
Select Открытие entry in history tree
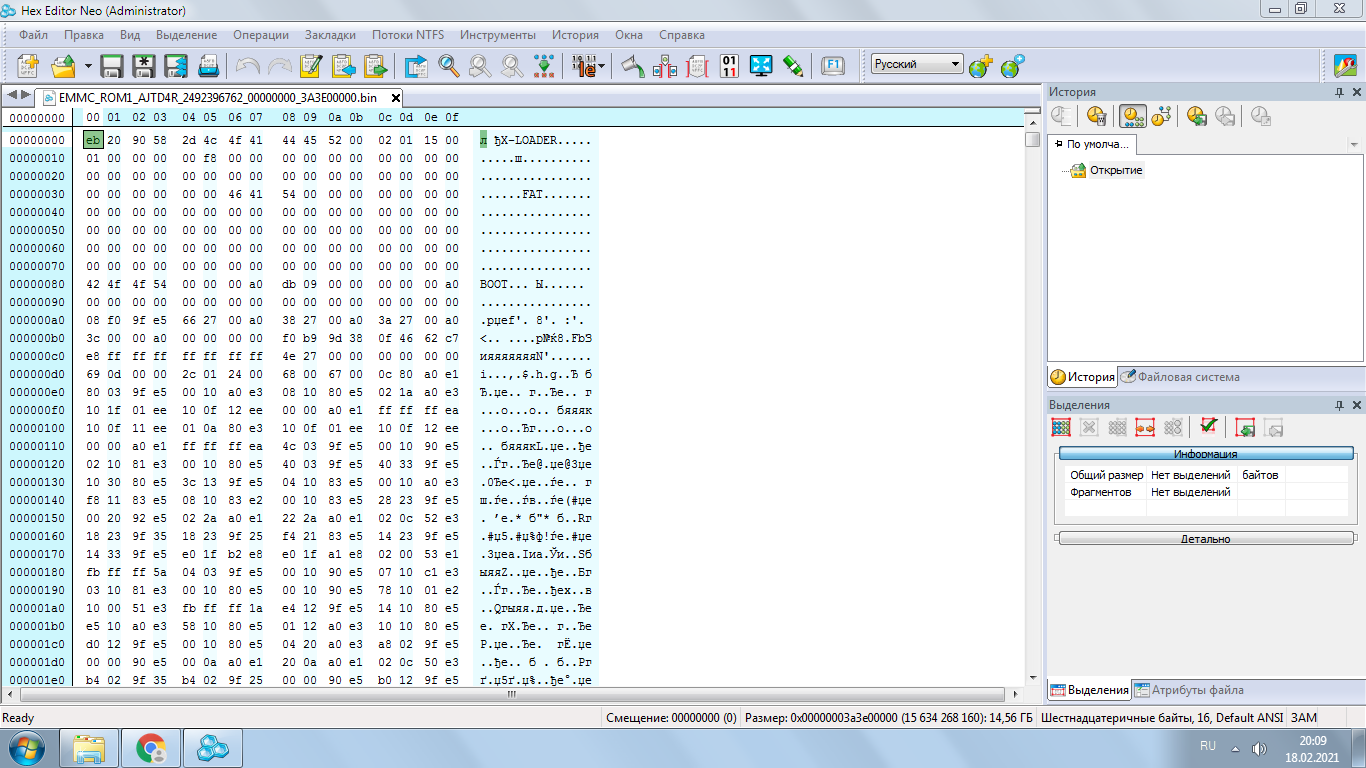click(x=1116, y=170)
